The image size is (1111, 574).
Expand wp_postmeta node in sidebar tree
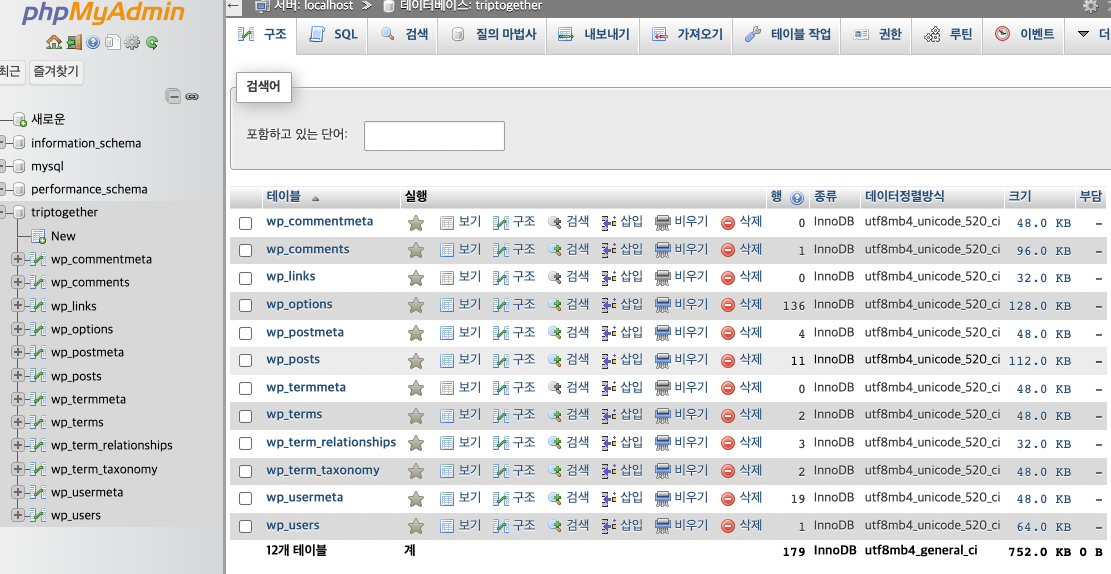(x=18, y=352)
